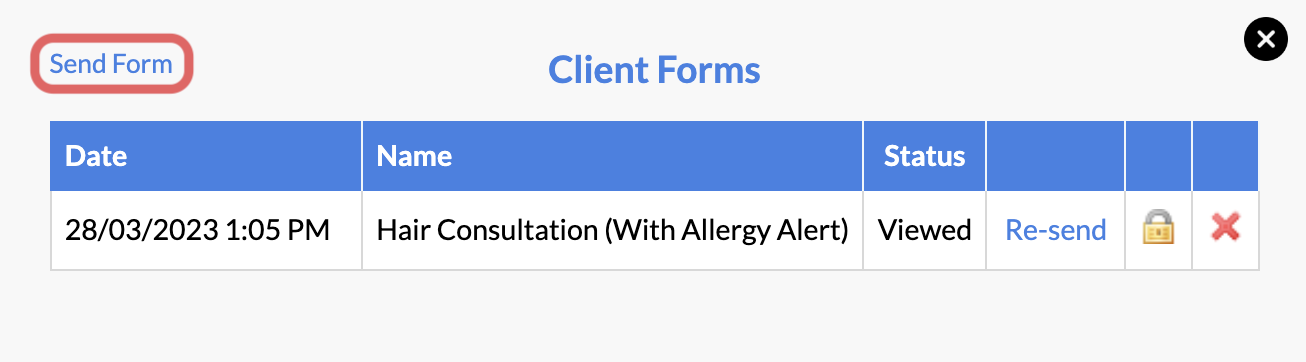Send a new form to the client
The height and width of the screenshot is (362, 1306).
click(x=111, y=65)
